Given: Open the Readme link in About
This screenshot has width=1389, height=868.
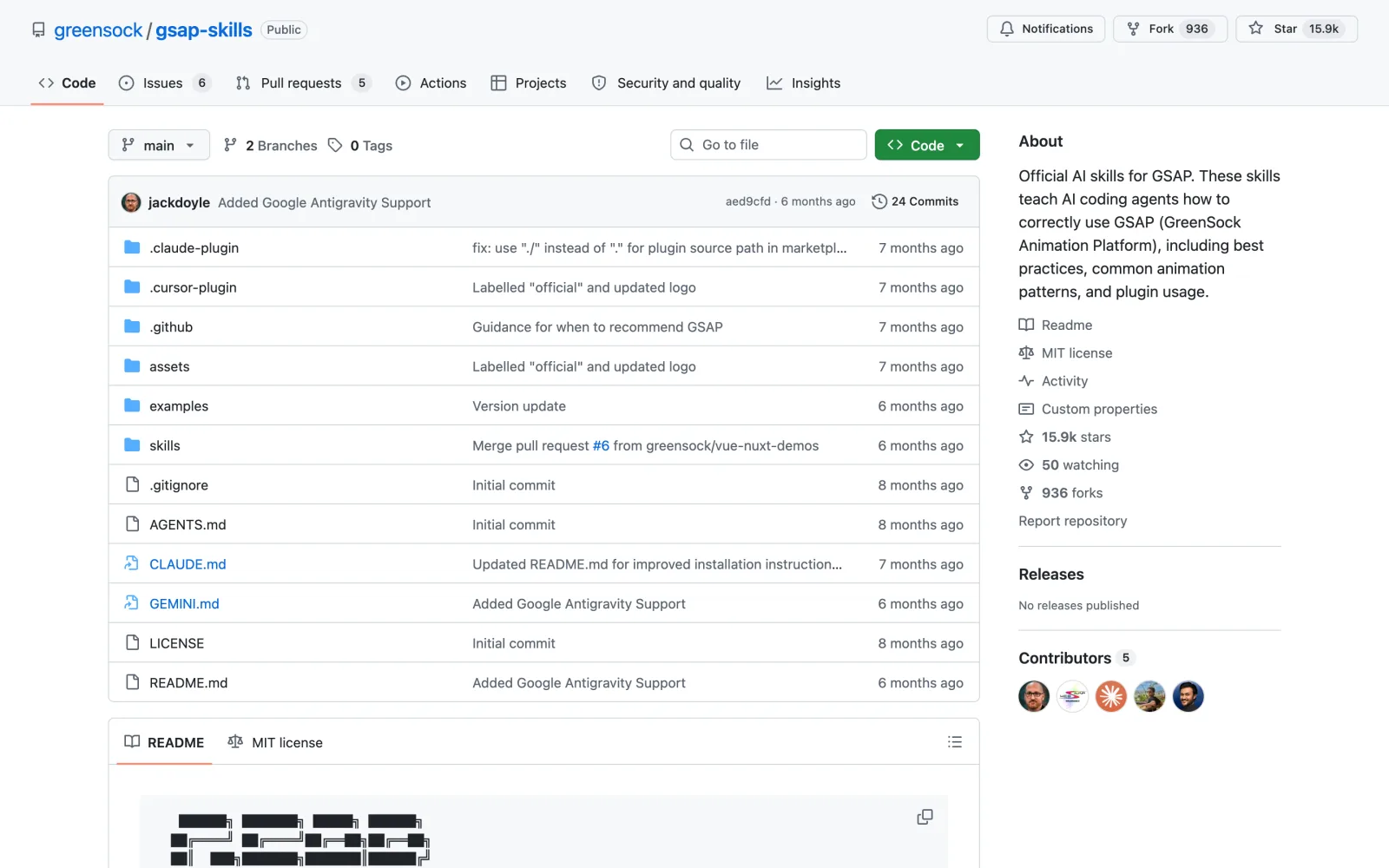Looking at the screenshot, I should [x=1056, y=325].
